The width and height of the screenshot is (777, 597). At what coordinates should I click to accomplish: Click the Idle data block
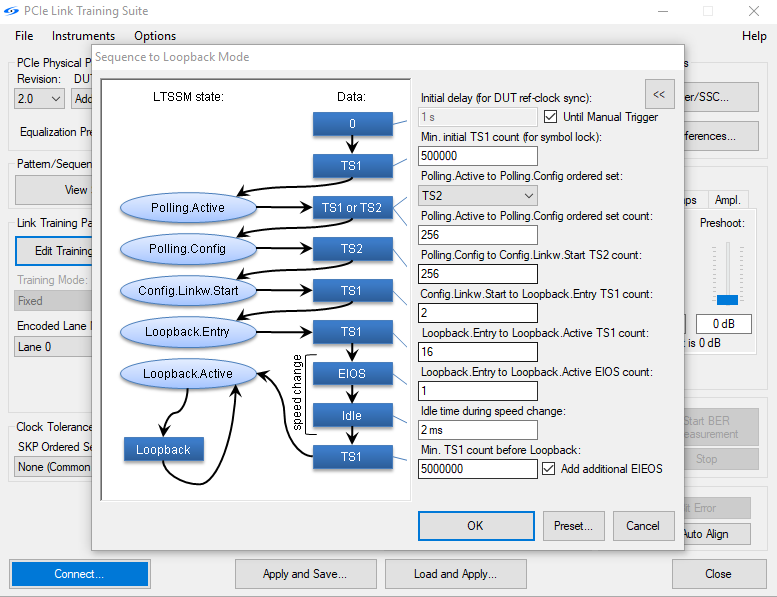(352, 415)
